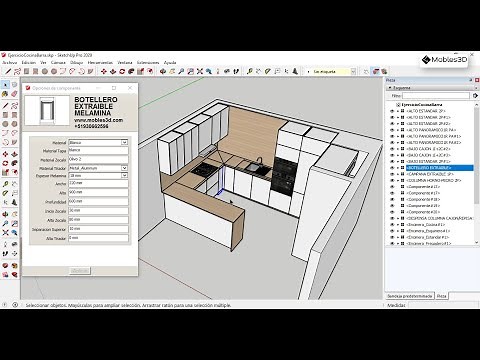Open the Material dropdown showing Blanco
480x360 pixels.
(x=124, y=142)
